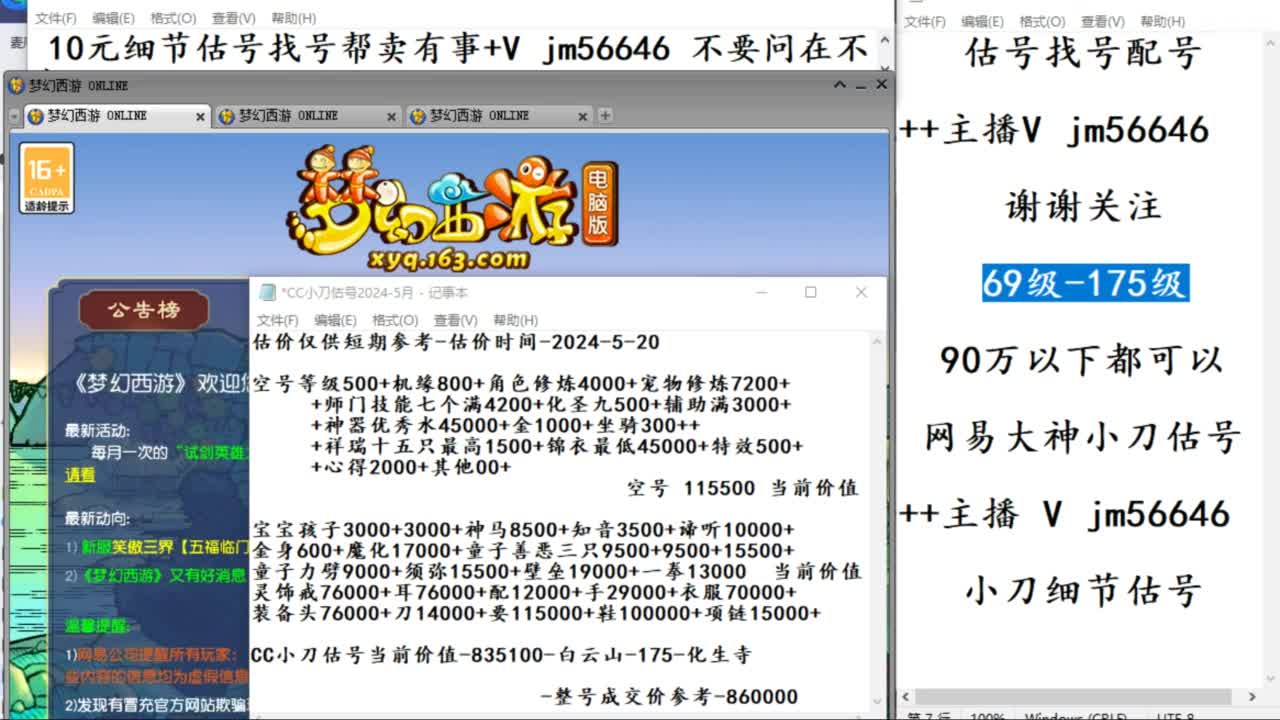Click the 灵饰戒76000+耳76000 line
Viewport: 1280px width, 720px height.
[x=524, y=592]
